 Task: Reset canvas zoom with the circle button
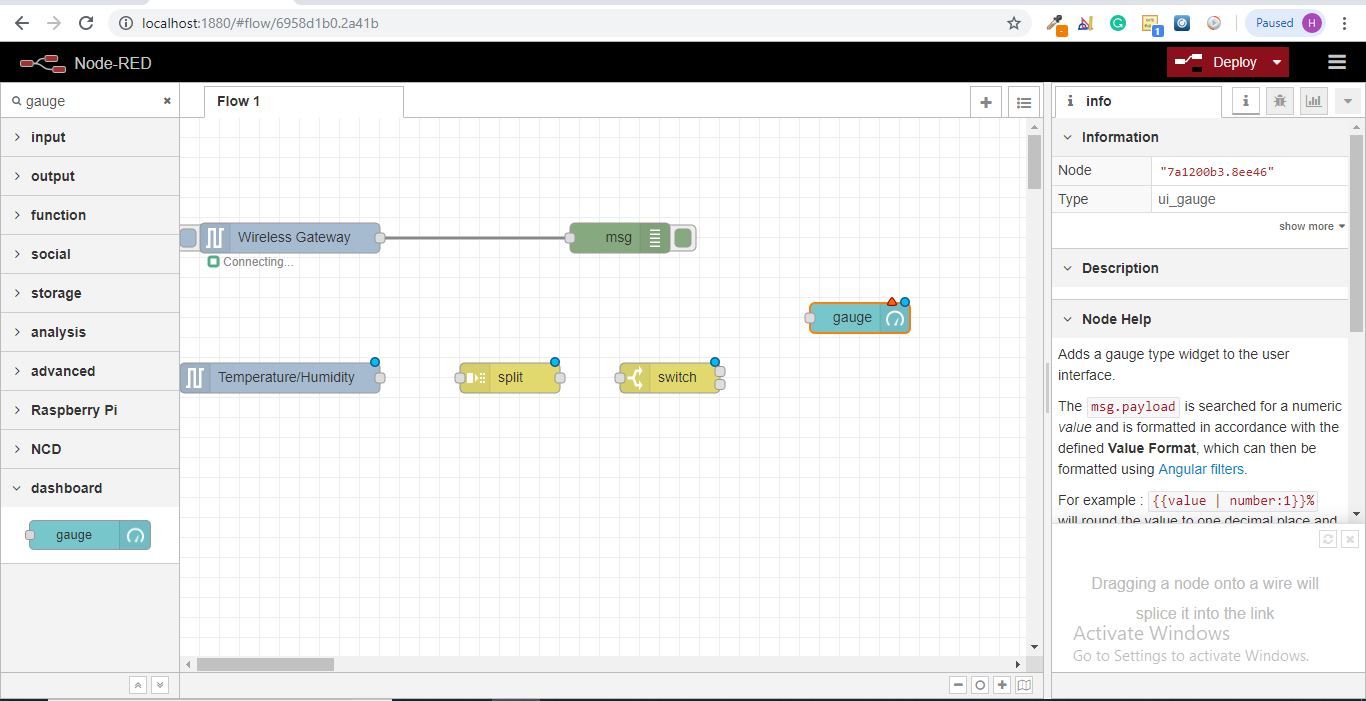[980, 685]
